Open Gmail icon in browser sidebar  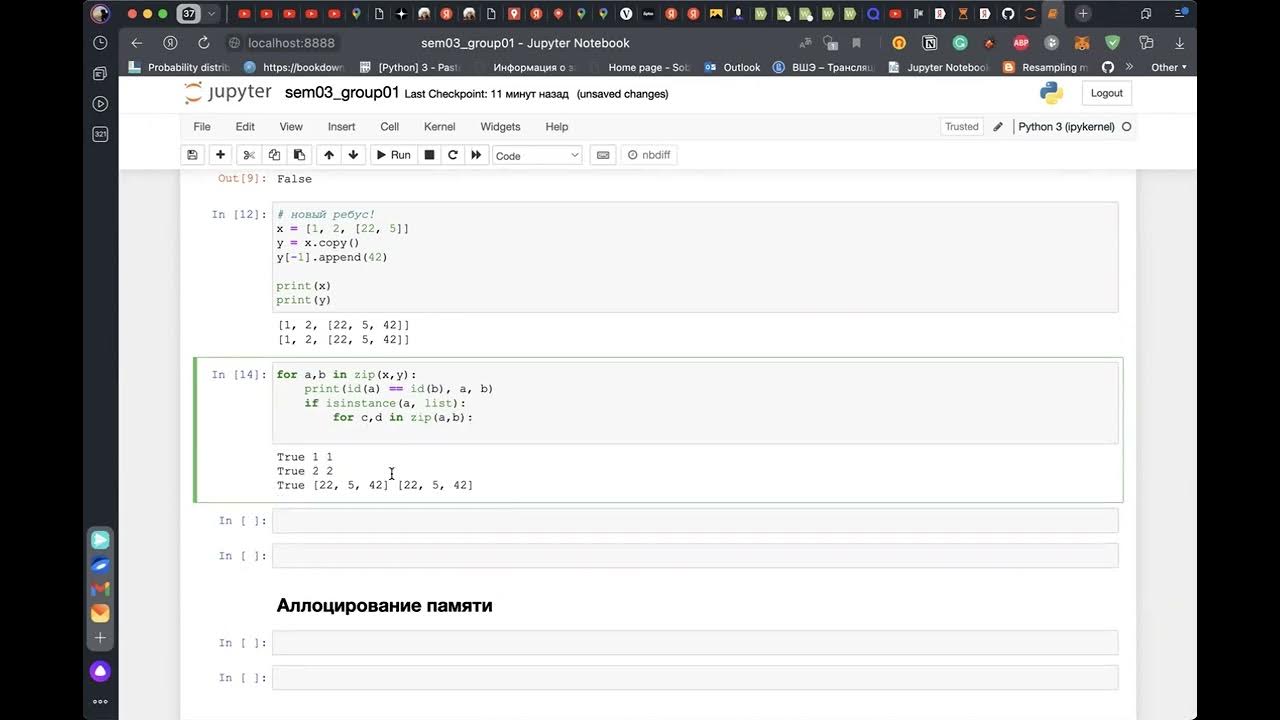coord(100,589)
